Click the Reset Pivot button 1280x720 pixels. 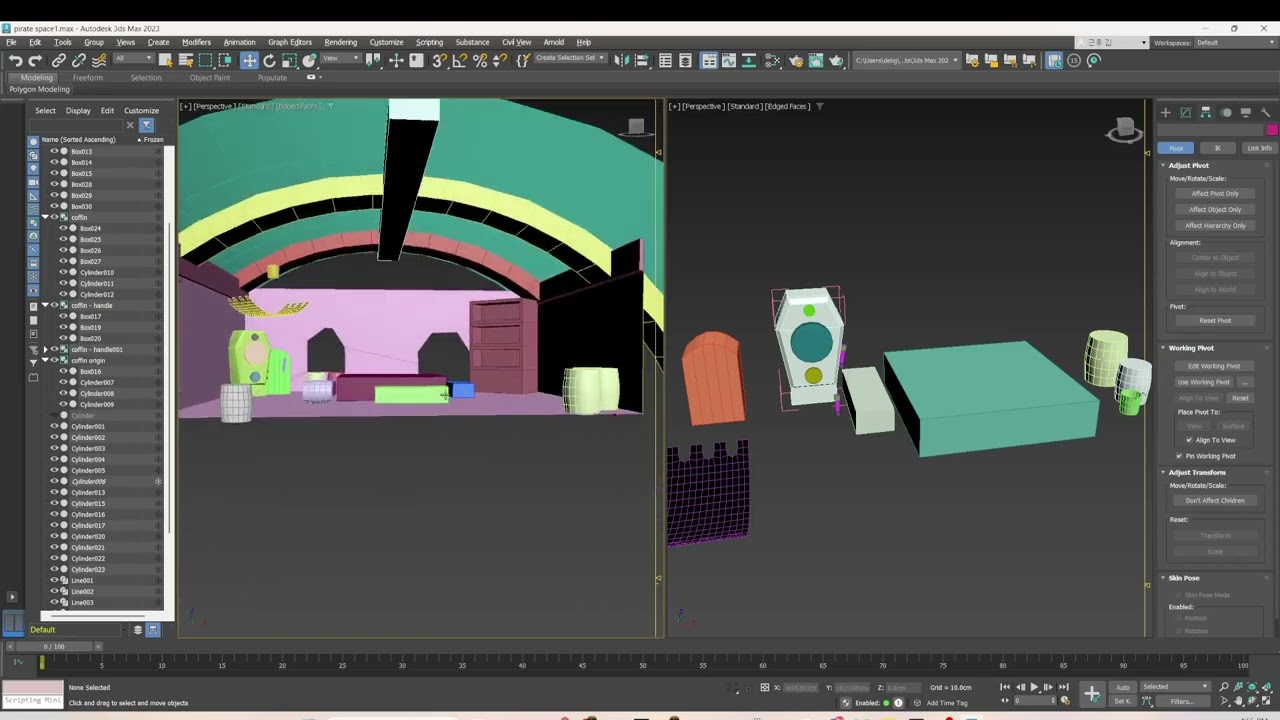coord(1215,320)
